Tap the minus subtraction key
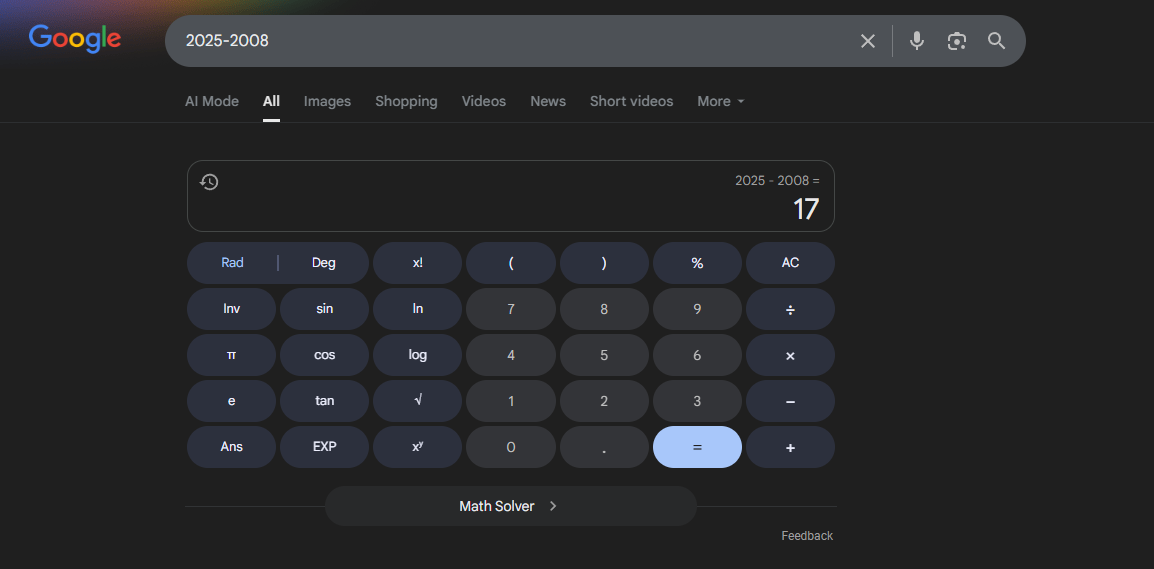 click(x=790, y=401)
